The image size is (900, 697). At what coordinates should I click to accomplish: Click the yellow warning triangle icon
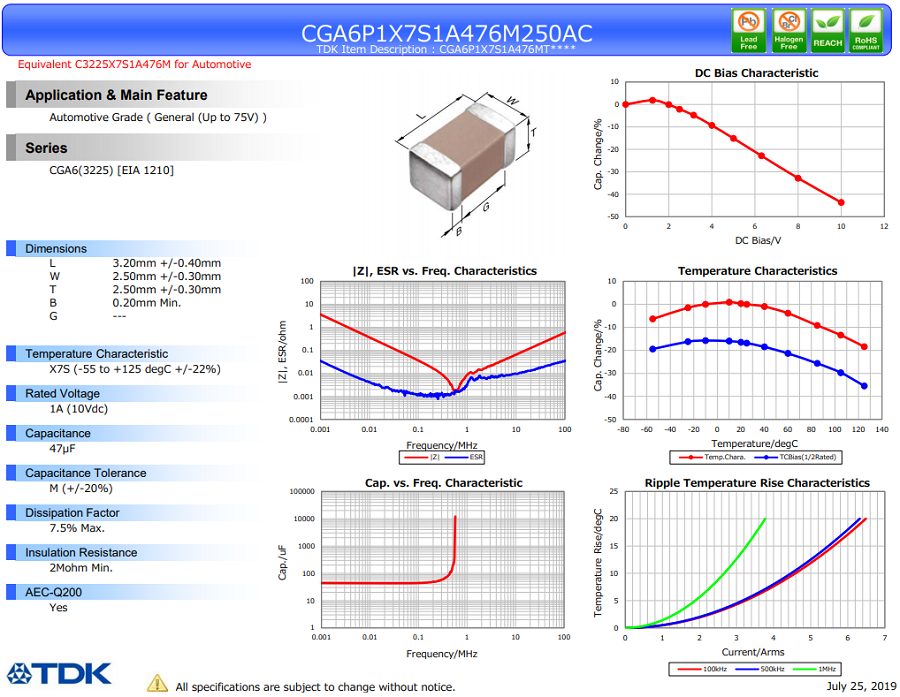click(157, 683)
